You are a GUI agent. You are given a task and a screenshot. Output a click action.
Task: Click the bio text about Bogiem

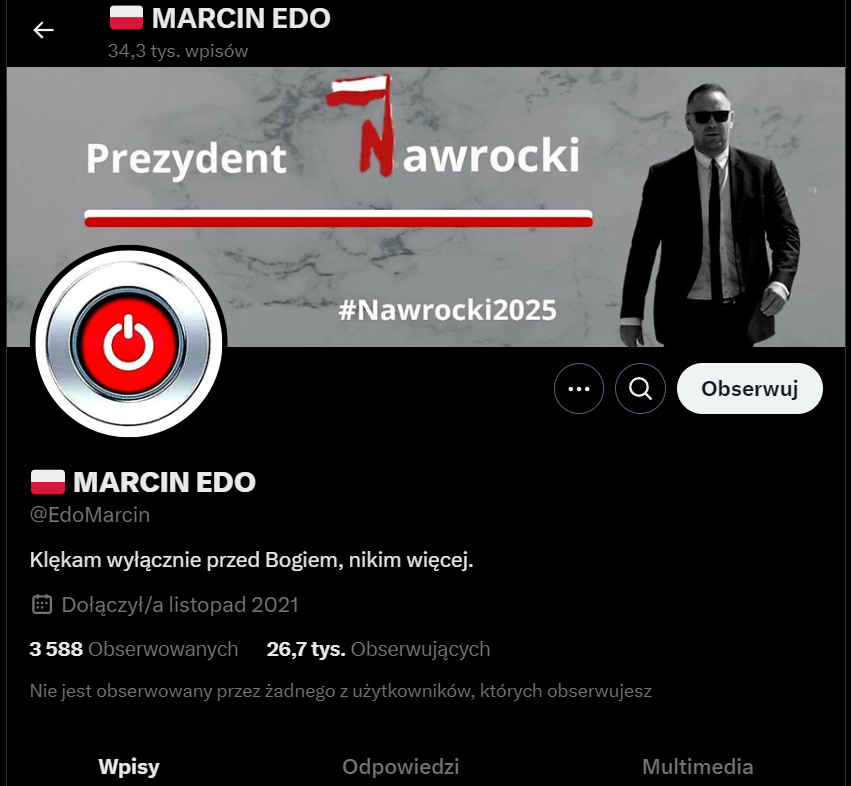click(251, 560)
